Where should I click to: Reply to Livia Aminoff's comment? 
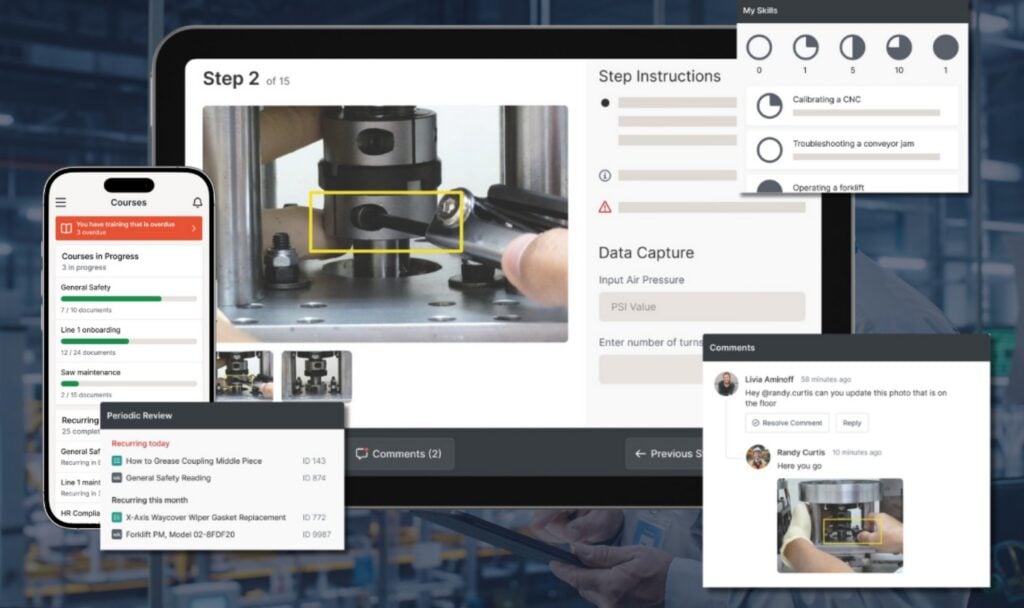pyautogui.click(x=852, y=423)
